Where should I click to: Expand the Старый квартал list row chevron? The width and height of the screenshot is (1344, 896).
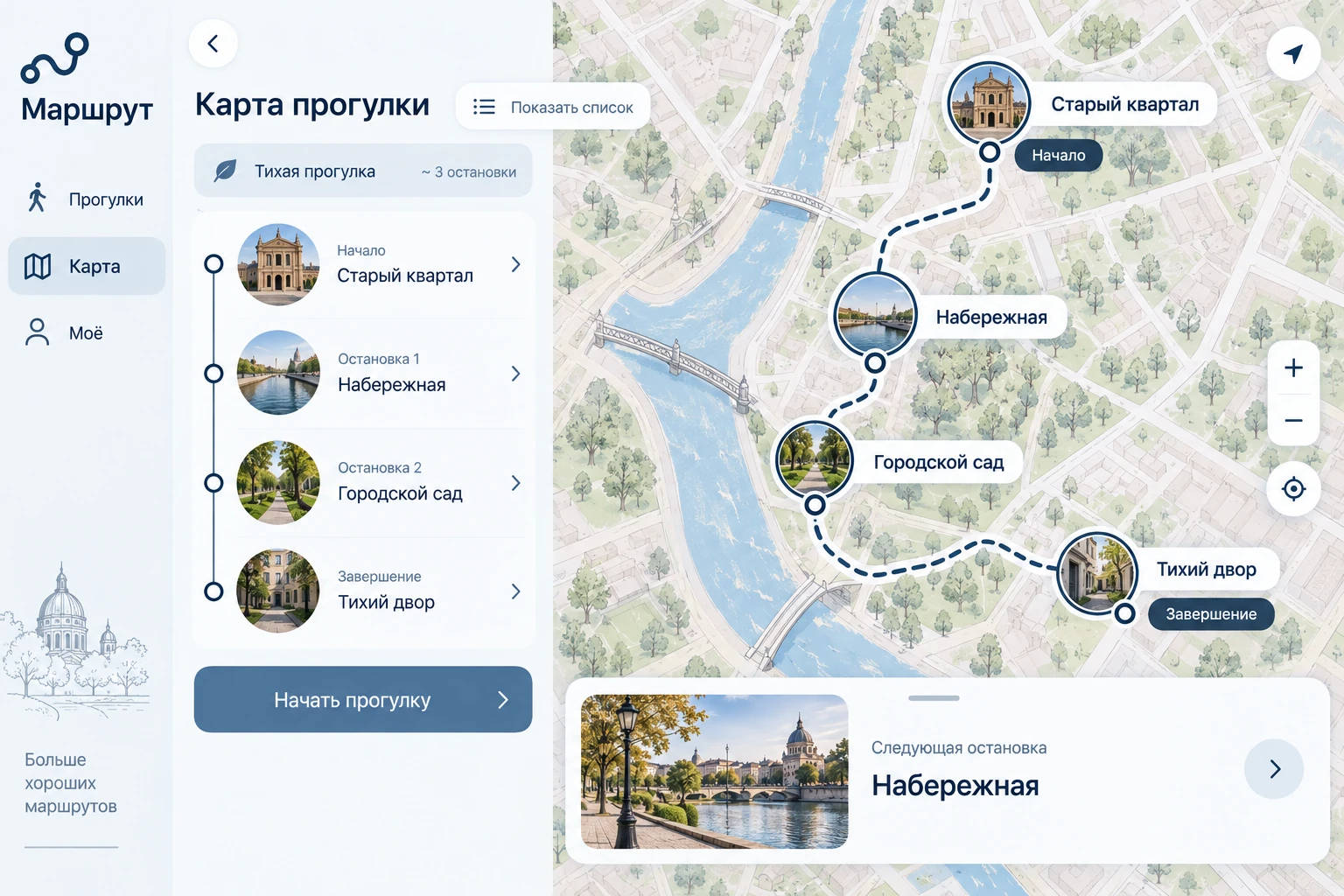click(x=515, y=264)
